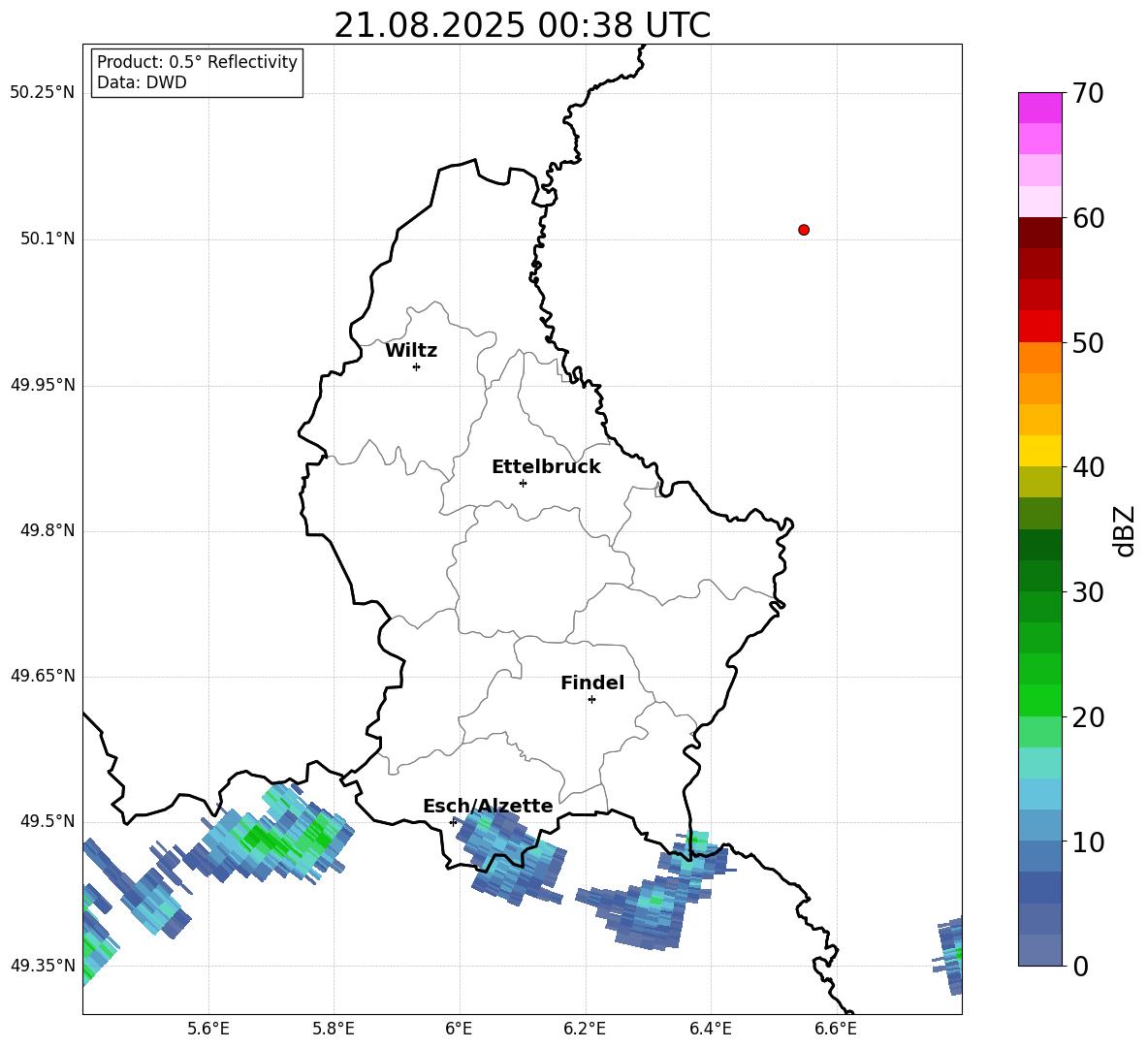The width and height of the screenshot is (1148, 1048).
Task: Click the 49.95°N latitude label
Action: tap(43, 384)
